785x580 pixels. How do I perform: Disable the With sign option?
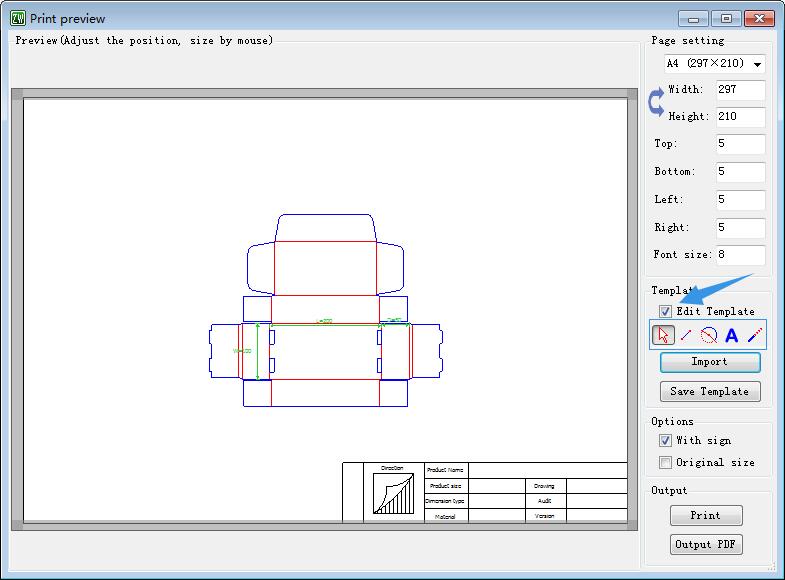click(x=665, y=440)
